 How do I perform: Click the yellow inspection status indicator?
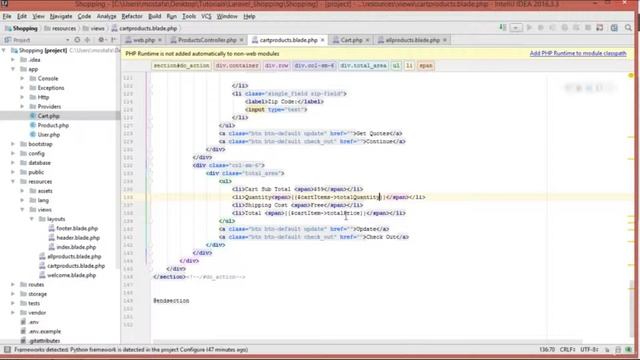(x=631, y=76)
